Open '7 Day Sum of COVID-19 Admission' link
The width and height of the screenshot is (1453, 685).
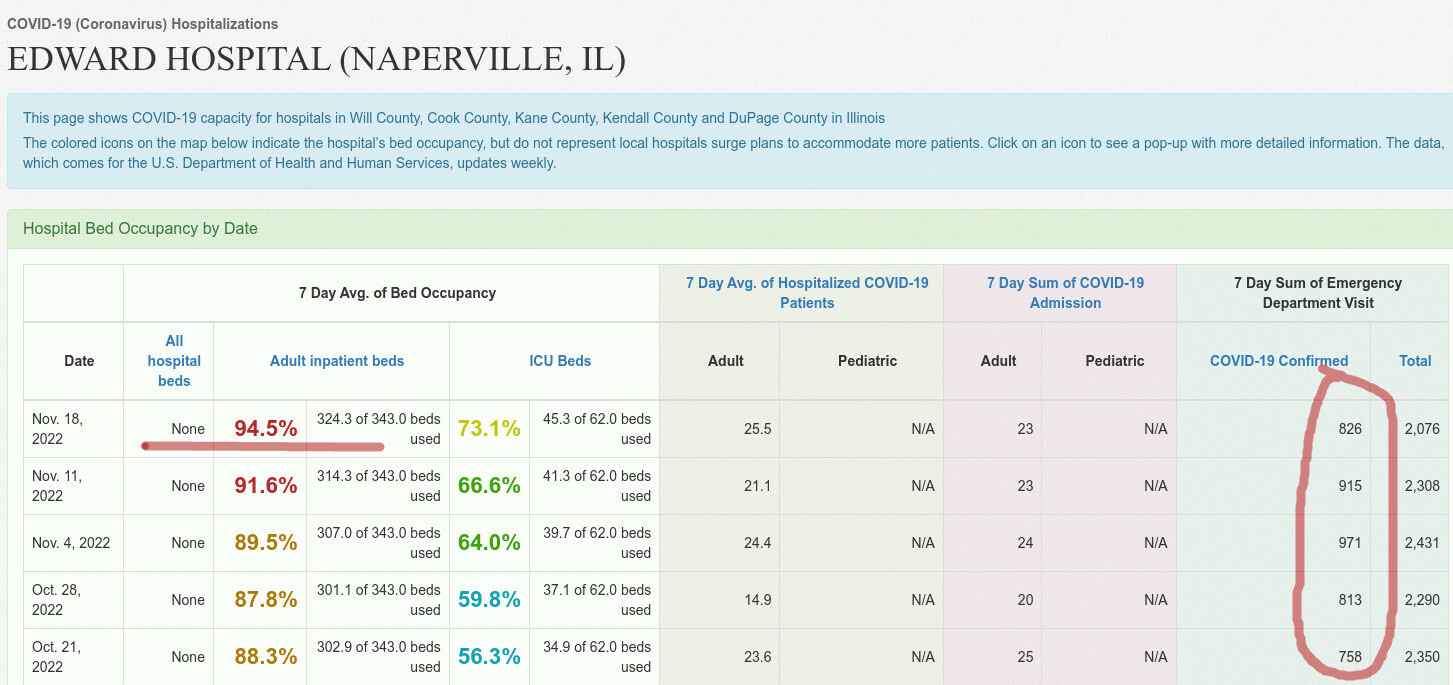[x=1066, y=293]
